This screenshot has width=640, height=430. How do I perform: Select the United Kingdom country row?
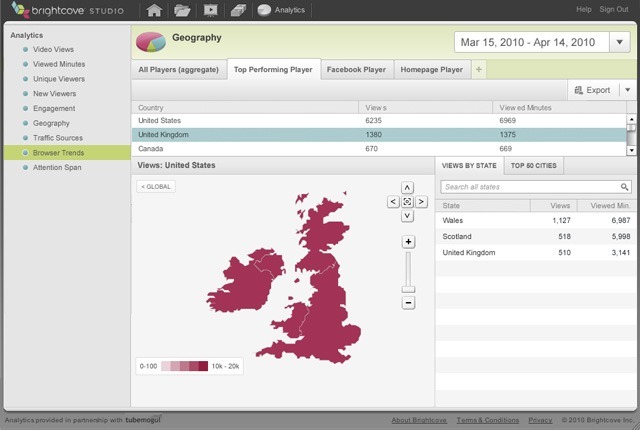(379, 135)
